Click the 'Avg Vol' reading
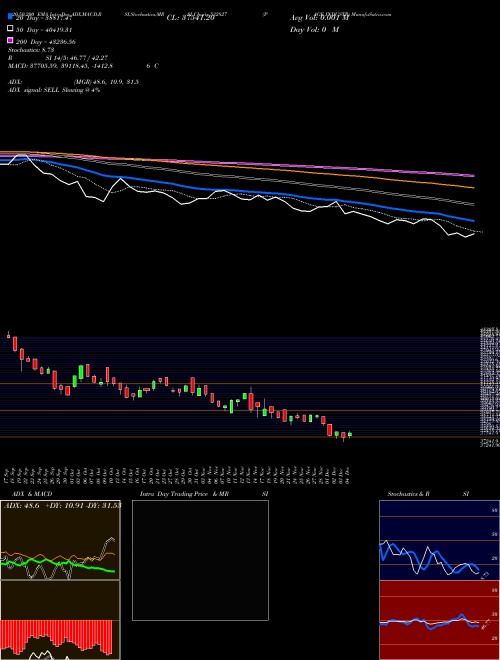 coord(319,18)
